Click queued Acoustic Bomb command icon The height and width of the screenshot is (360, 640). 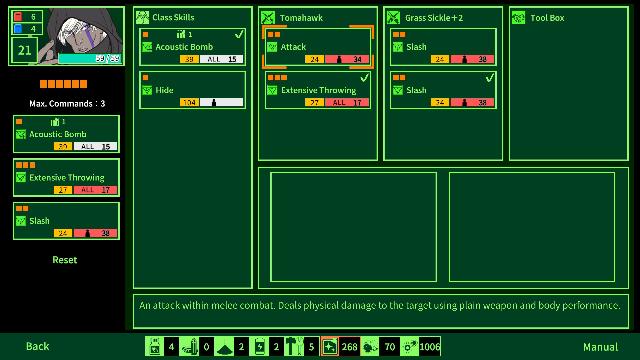(21, 134)
